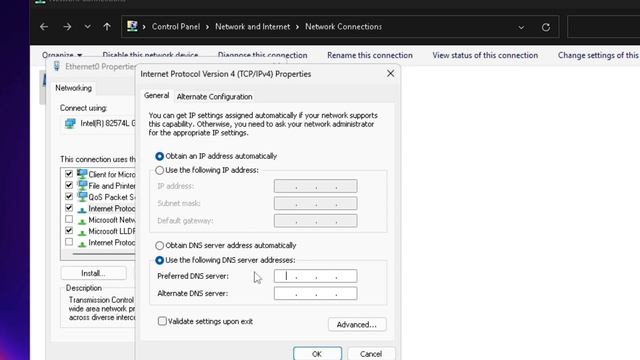Expand chevron after Control Panel breadcrumb
This screenshot has height=360, width=640.
(x=207, y=27)
